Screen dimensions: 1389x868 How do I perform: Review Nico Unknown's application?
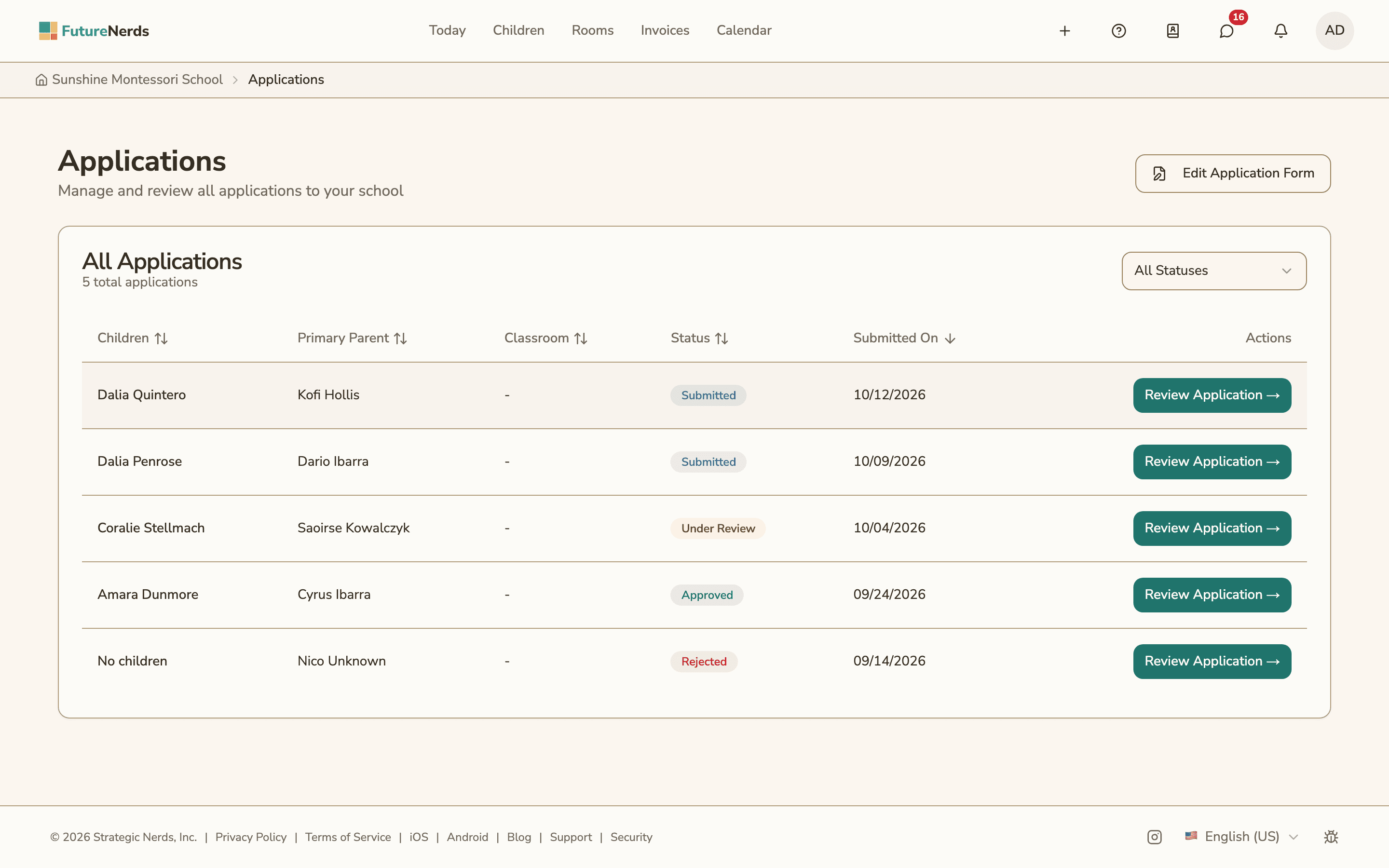[1212, 661]
